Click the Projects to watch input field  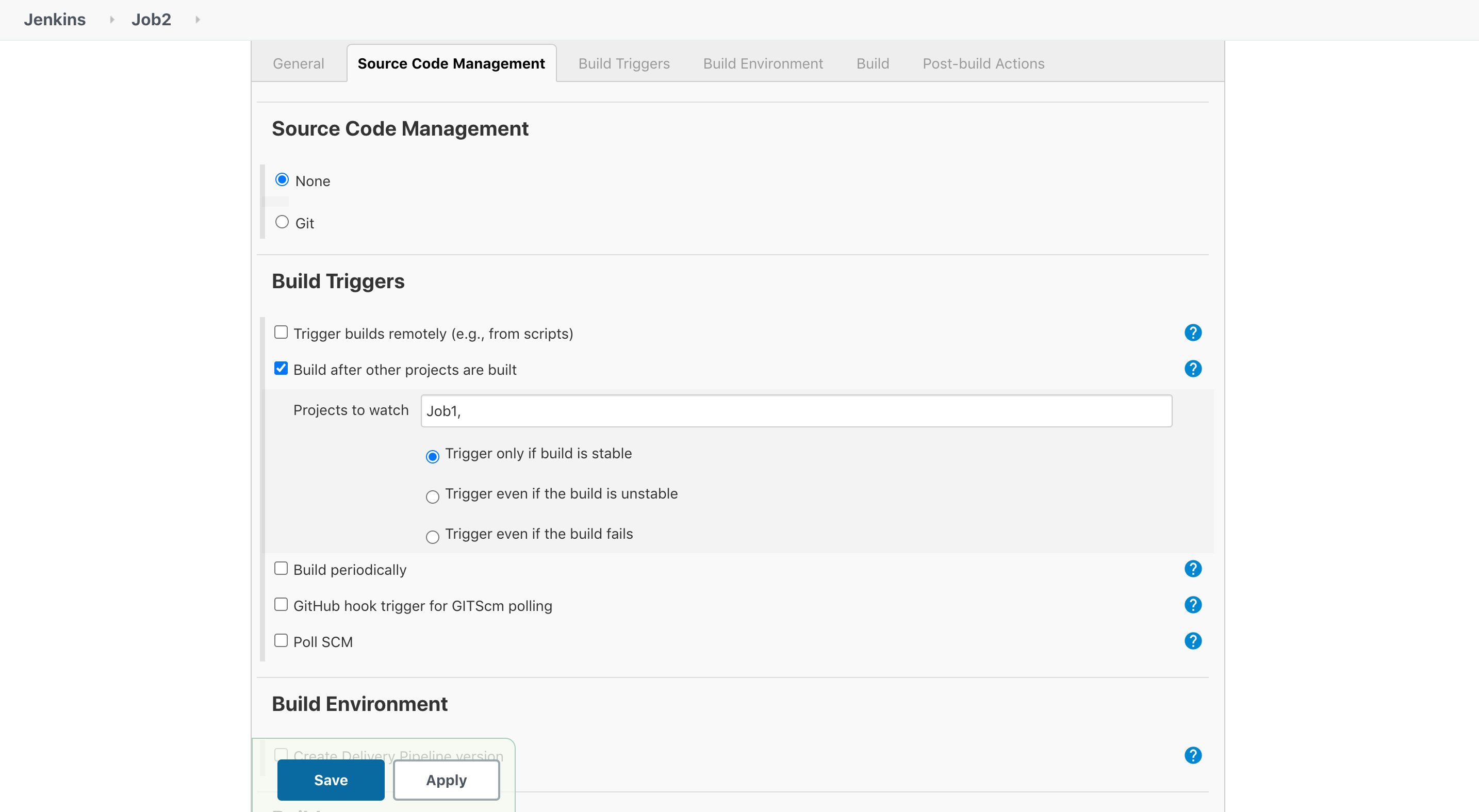tap(796, 411)
